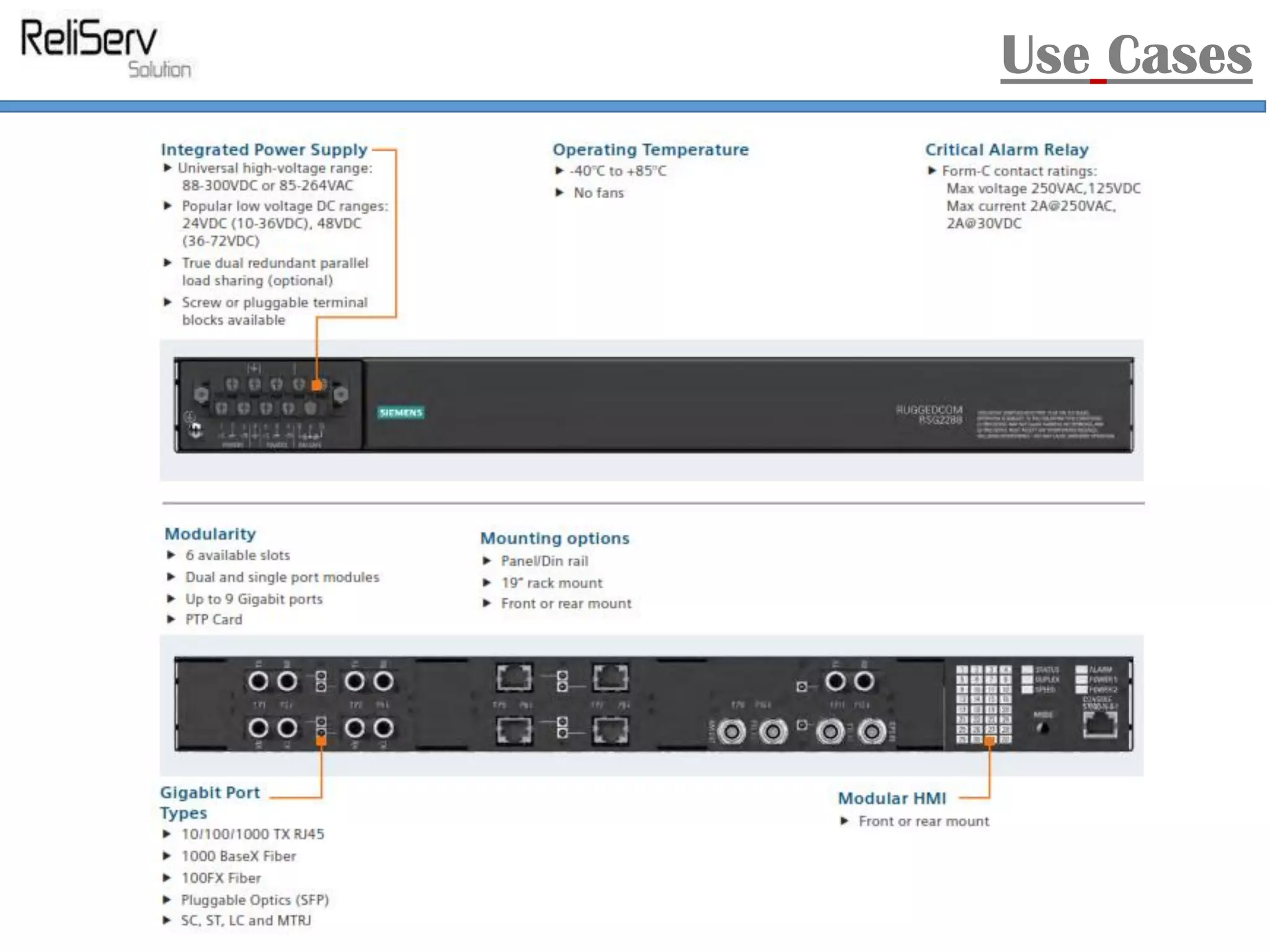Click the Modularity heading
The image size is (1270, 952).
[210, 534]
